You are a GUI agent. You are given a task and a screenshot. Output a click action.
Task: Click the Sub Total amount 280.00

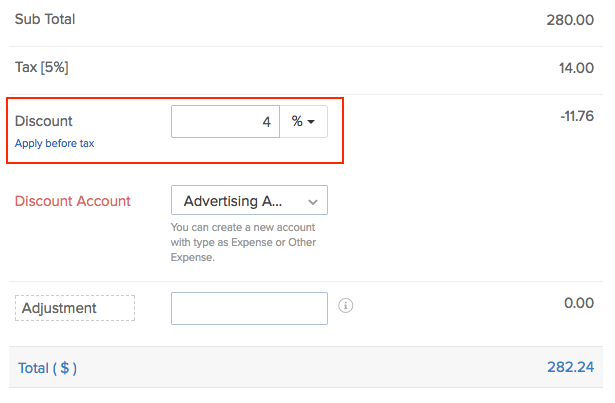click(x=571, y=19)
